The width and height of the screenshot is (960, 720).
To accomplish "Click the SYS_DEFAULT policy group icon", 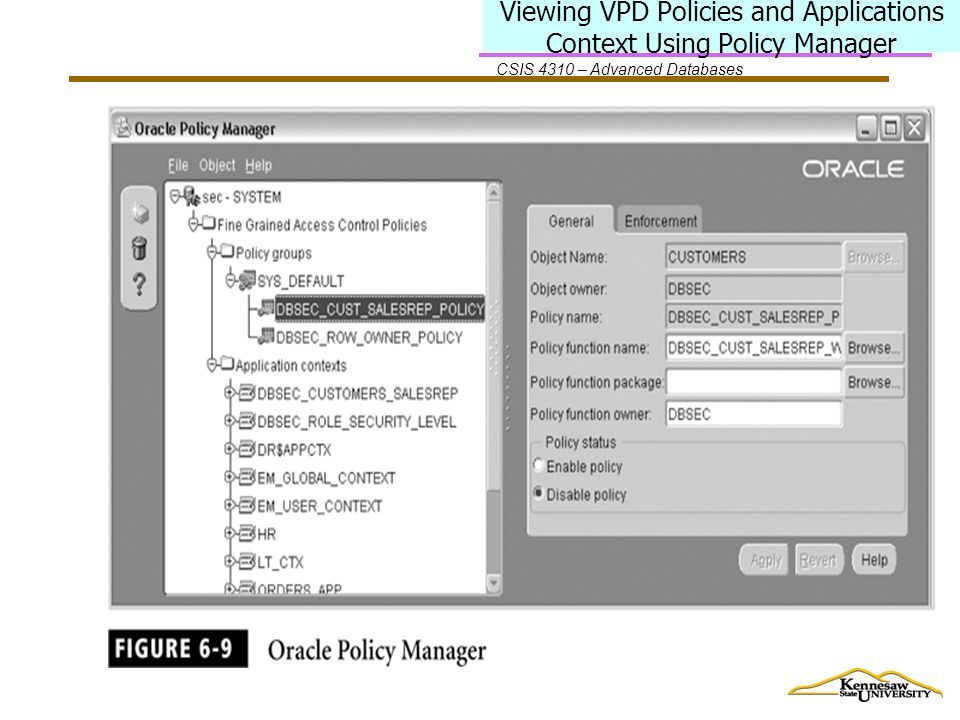I will tap(247, 280).
